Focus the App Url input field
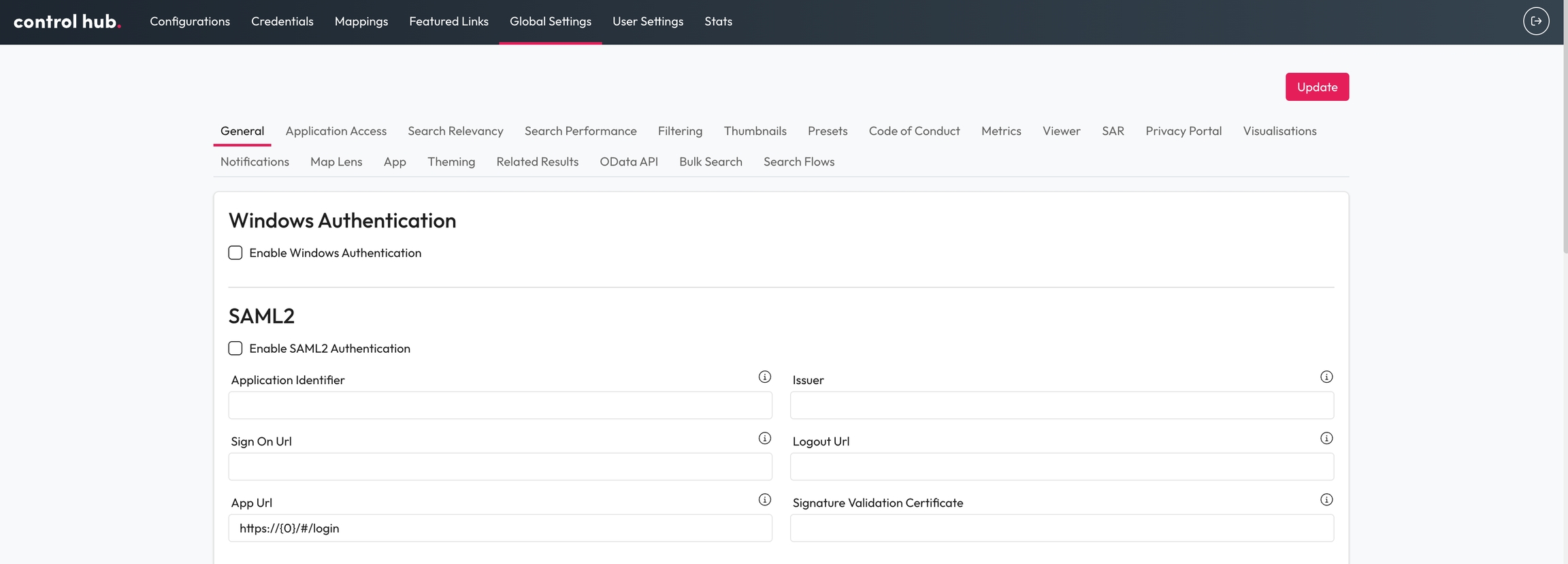Viewport: 1568px width, 564px height. point(500,529)
